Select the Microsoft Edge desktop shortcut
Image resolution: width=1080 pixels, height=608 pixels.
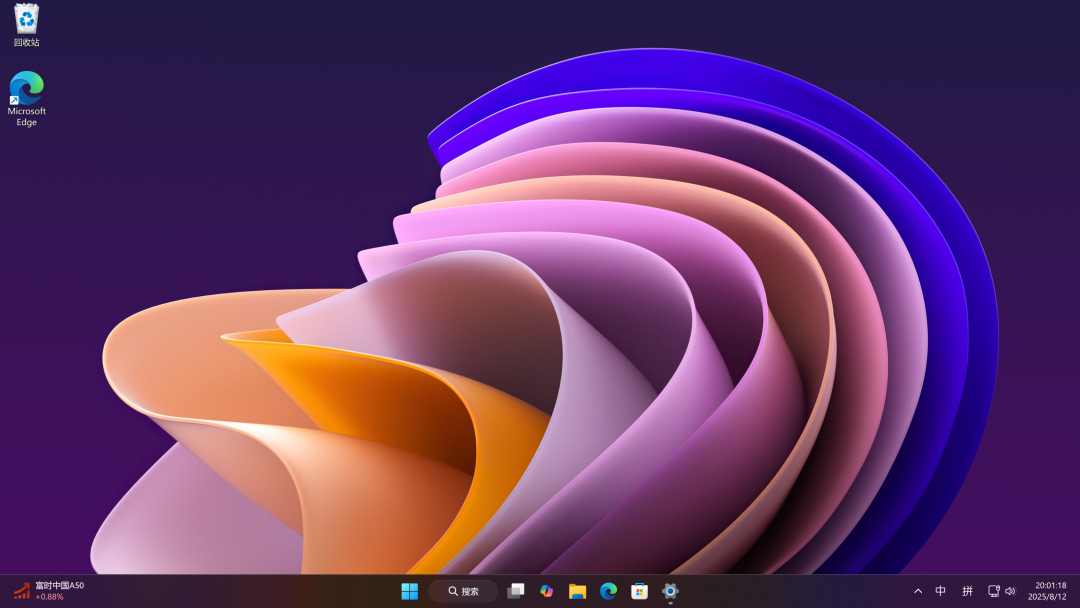26,98
